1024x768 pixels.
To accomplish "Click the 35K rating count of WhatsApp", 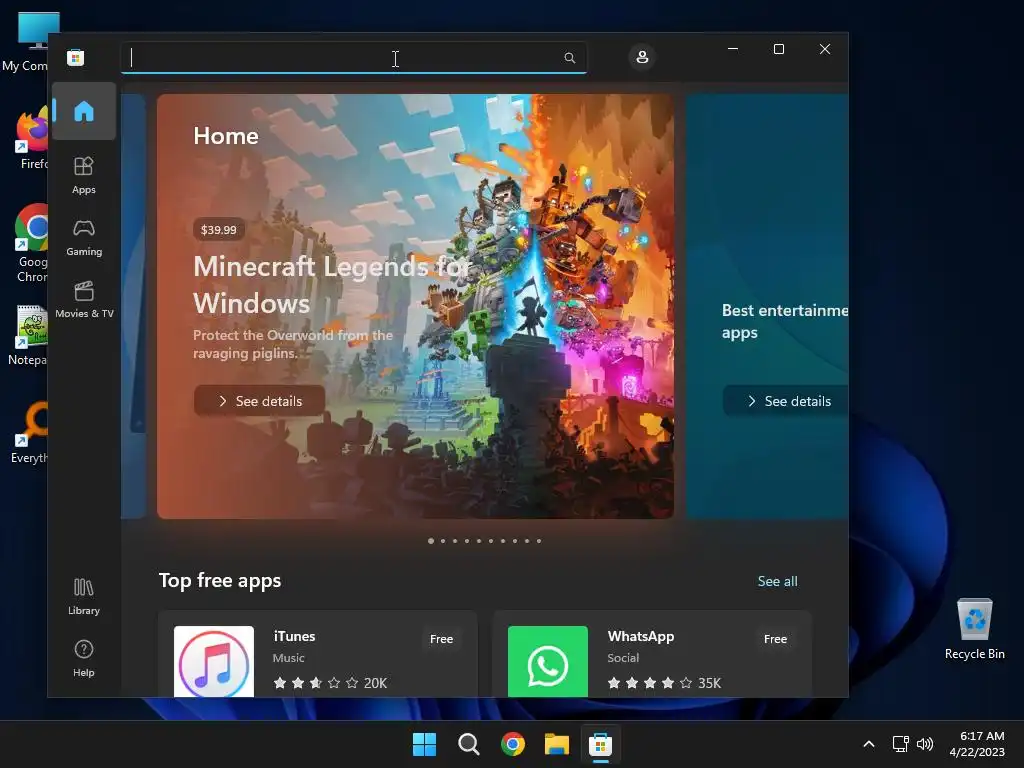I will (709, 683).
